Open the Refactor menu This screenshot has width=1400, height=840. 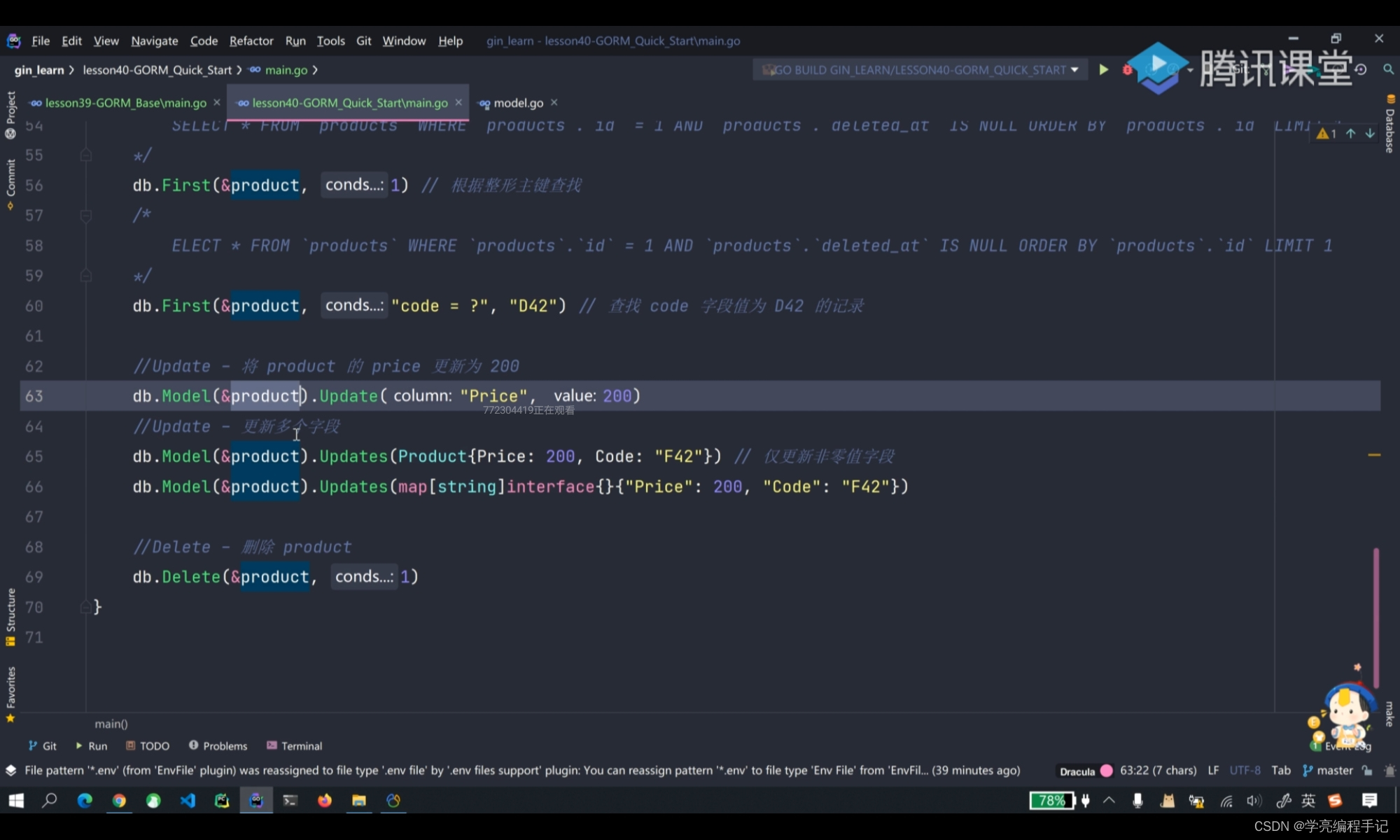[251, 41]
